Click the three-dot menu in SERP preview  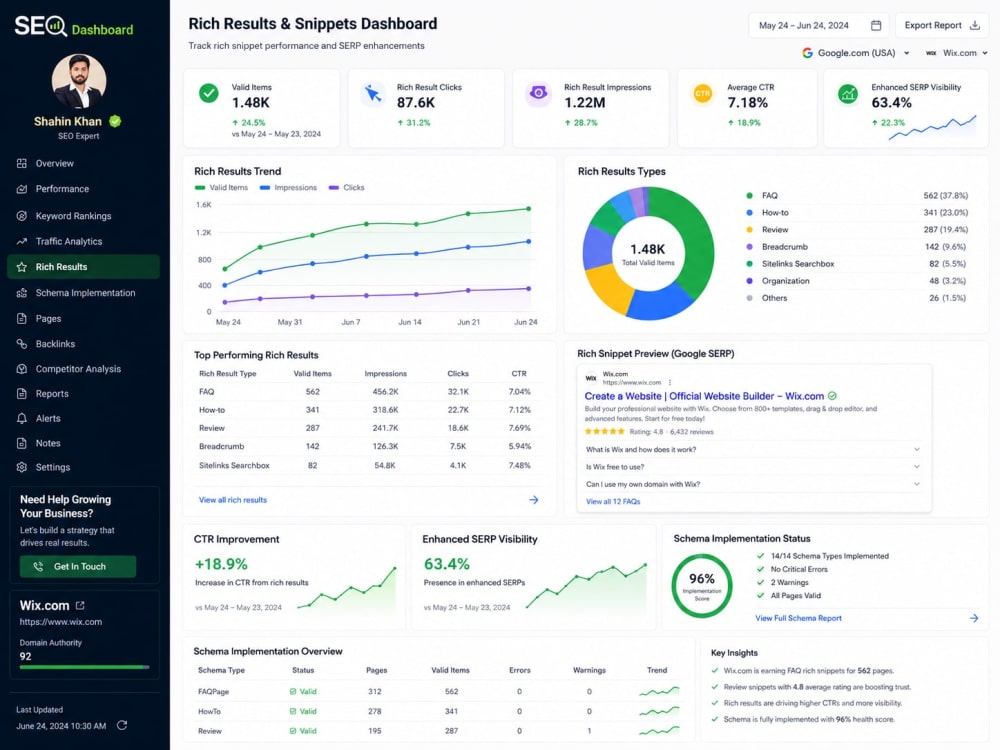670,383
